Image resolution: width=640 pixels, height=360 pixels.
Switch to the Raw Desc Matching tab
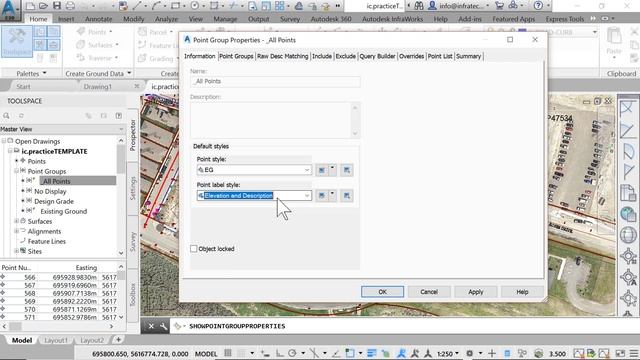coord(282,56)
